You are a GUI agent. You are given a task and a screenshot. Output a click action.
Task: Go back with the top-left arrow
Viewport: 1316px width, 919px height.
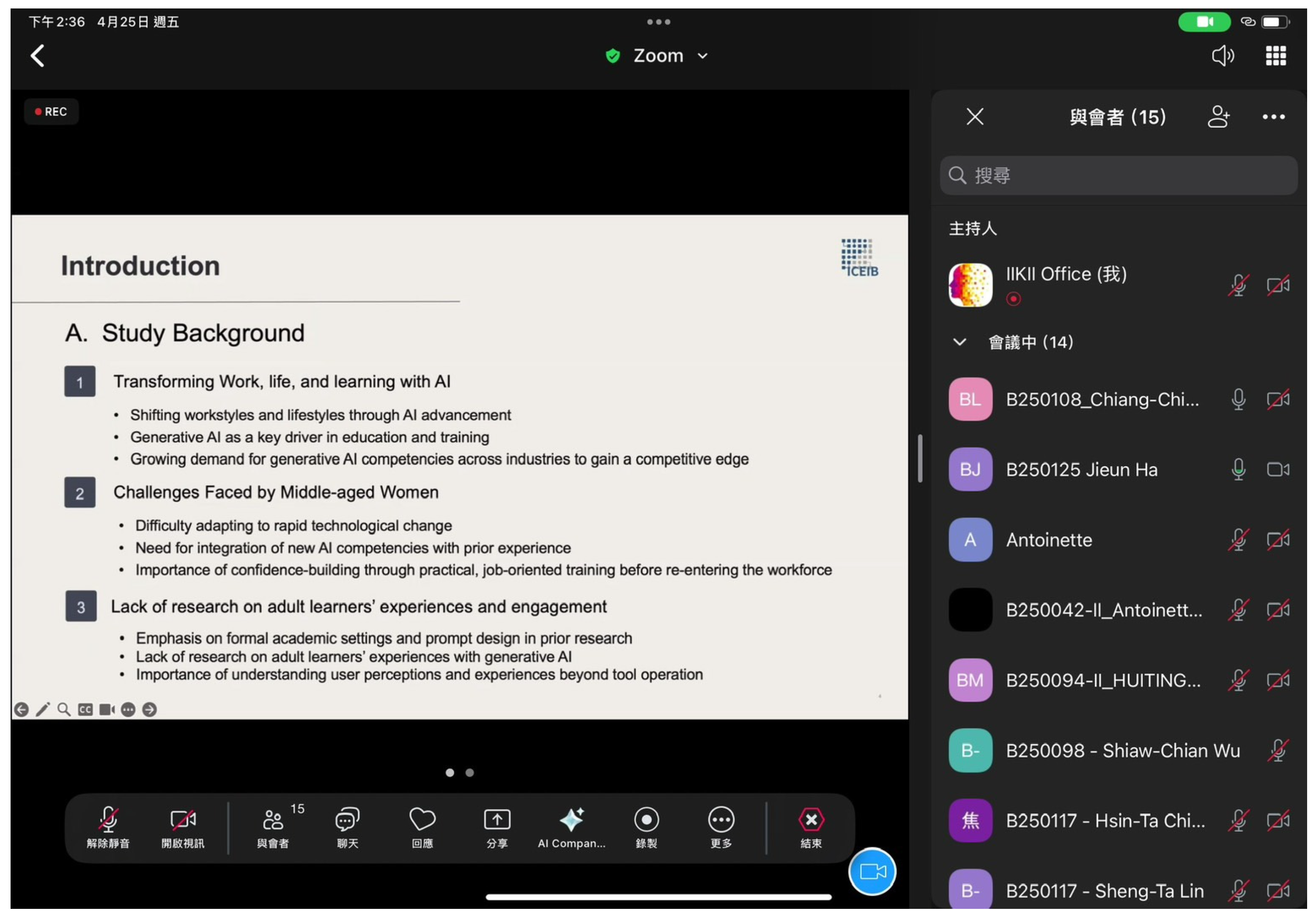pyautogui.click(x=38, y=56)
